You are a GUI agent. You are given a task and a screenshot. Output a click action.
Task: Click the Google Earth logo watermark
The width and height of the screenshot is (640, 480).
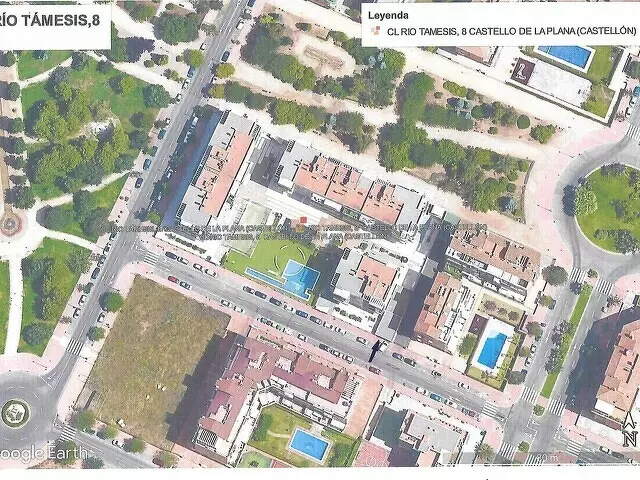point(38,454)
